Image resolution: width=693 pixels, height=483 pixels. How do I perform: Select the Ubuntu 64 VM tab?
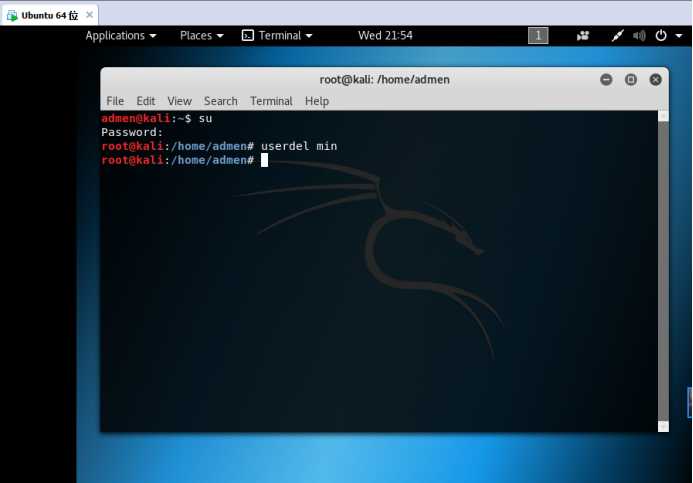(50, 15)
